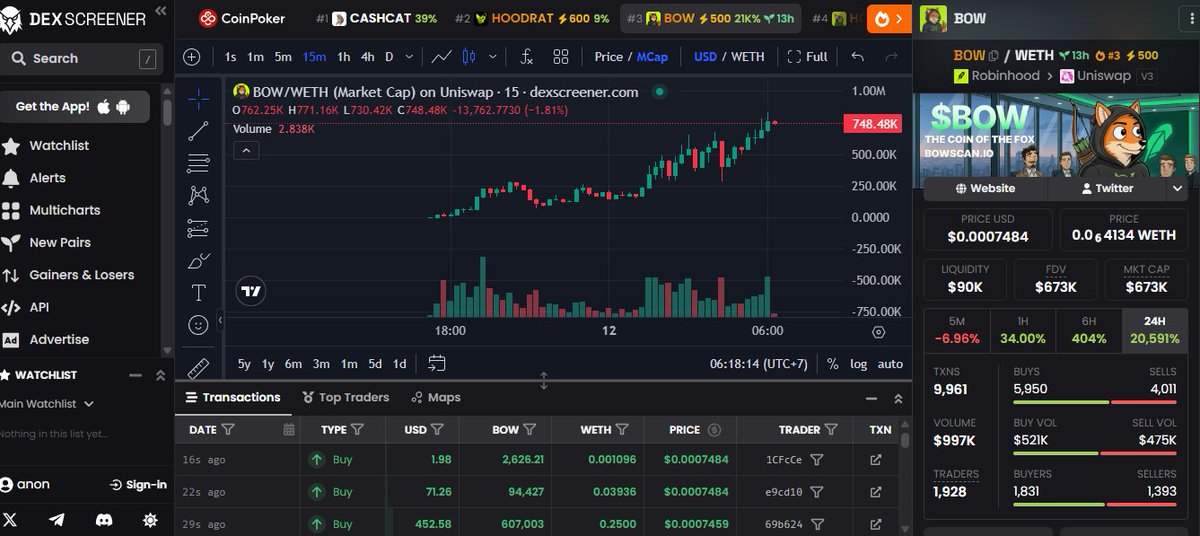The height and width of the screenshot is (536, 1200).
Task: Select the 1H stats tab
Action: pyautogui.click(x=1022, y=330)
